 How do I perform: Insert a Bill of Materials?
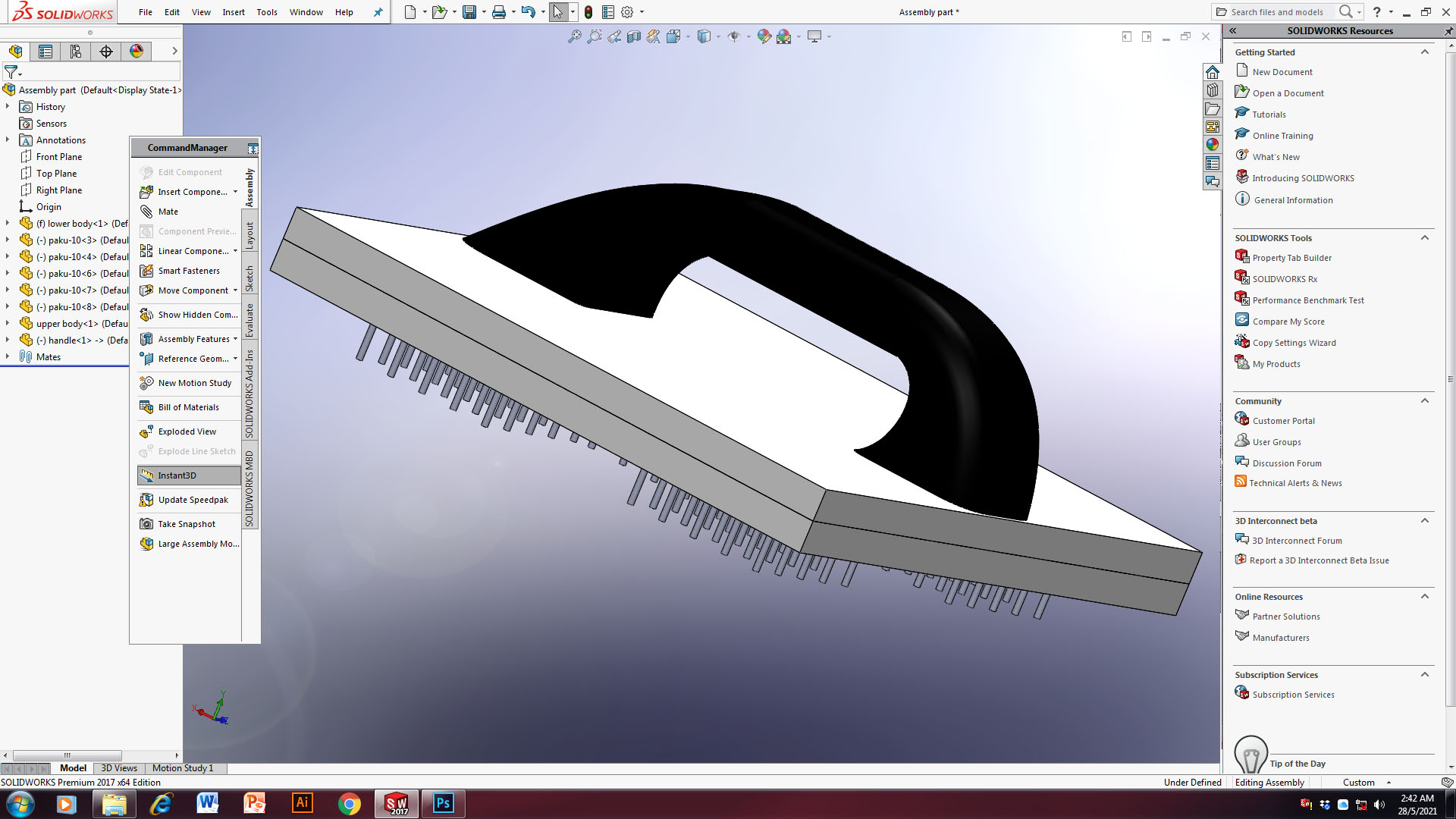187,407
